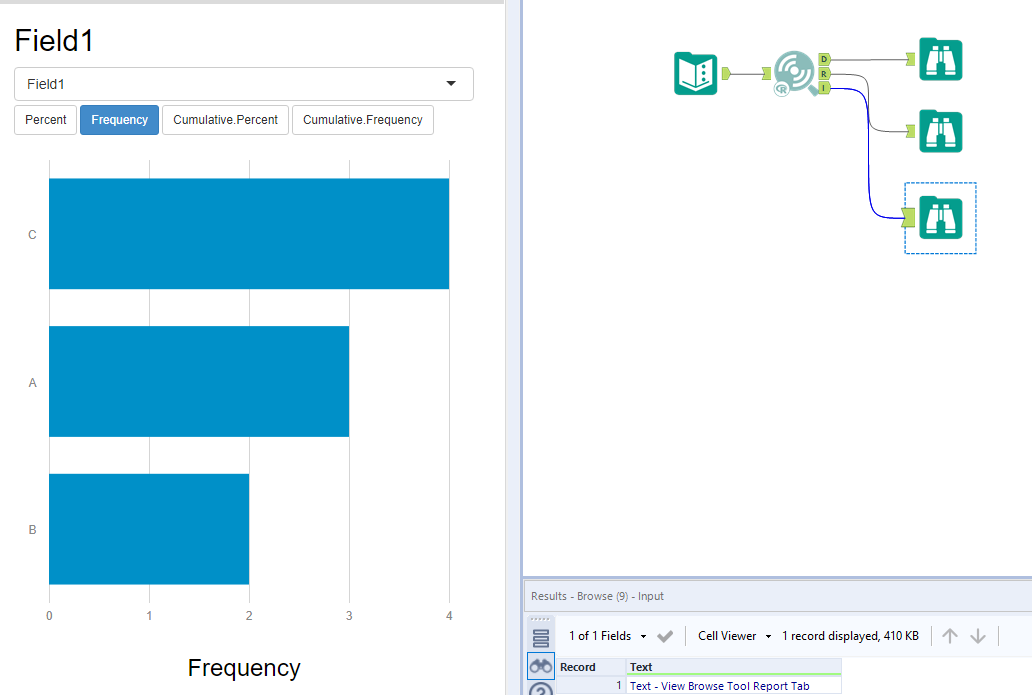This screenshot has height=695, width=1032.
Task: Open the middle Browse tool connected to R output
Action: [x=940, y=131]
